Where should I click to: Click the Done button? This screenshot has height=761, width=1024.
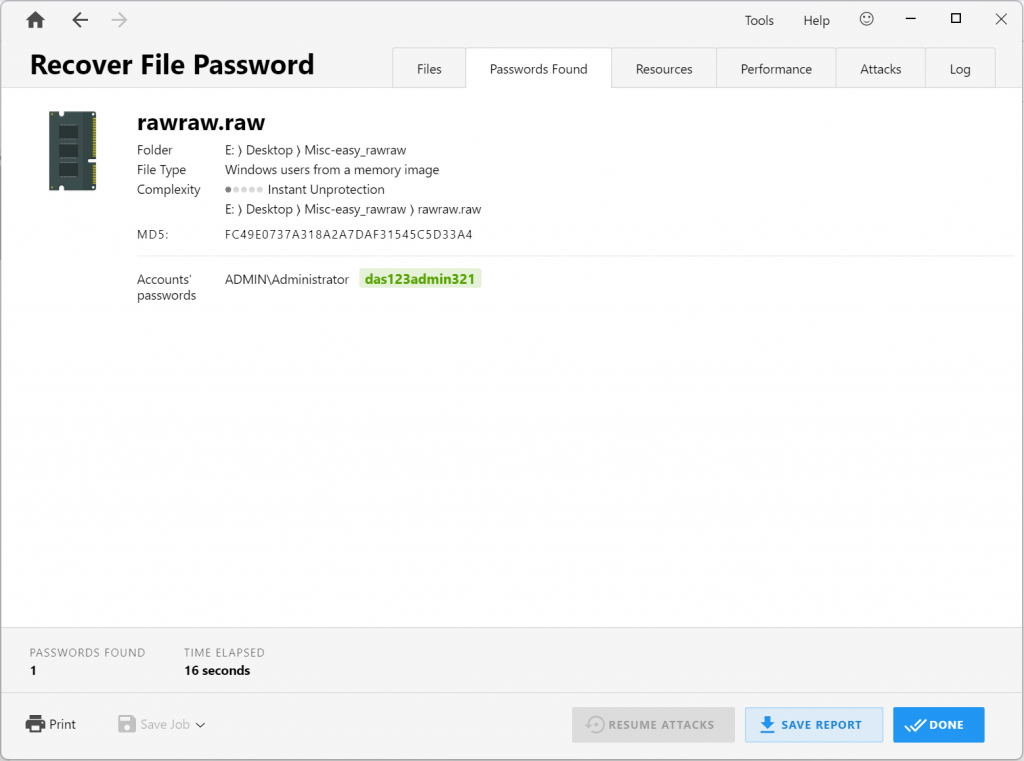pos(938,725)
